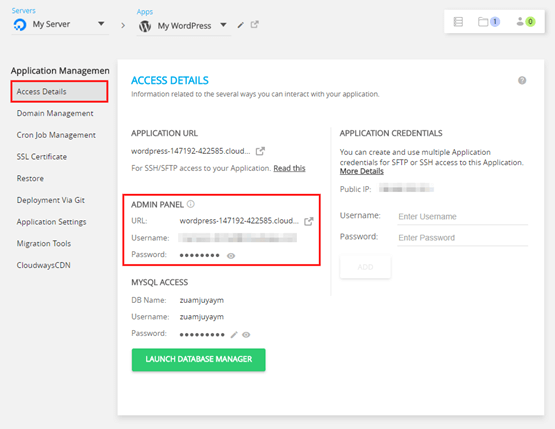This screenshot has width=555, height=429.
Task: Open the servers list icon in top panel
Action: [458, 22]
